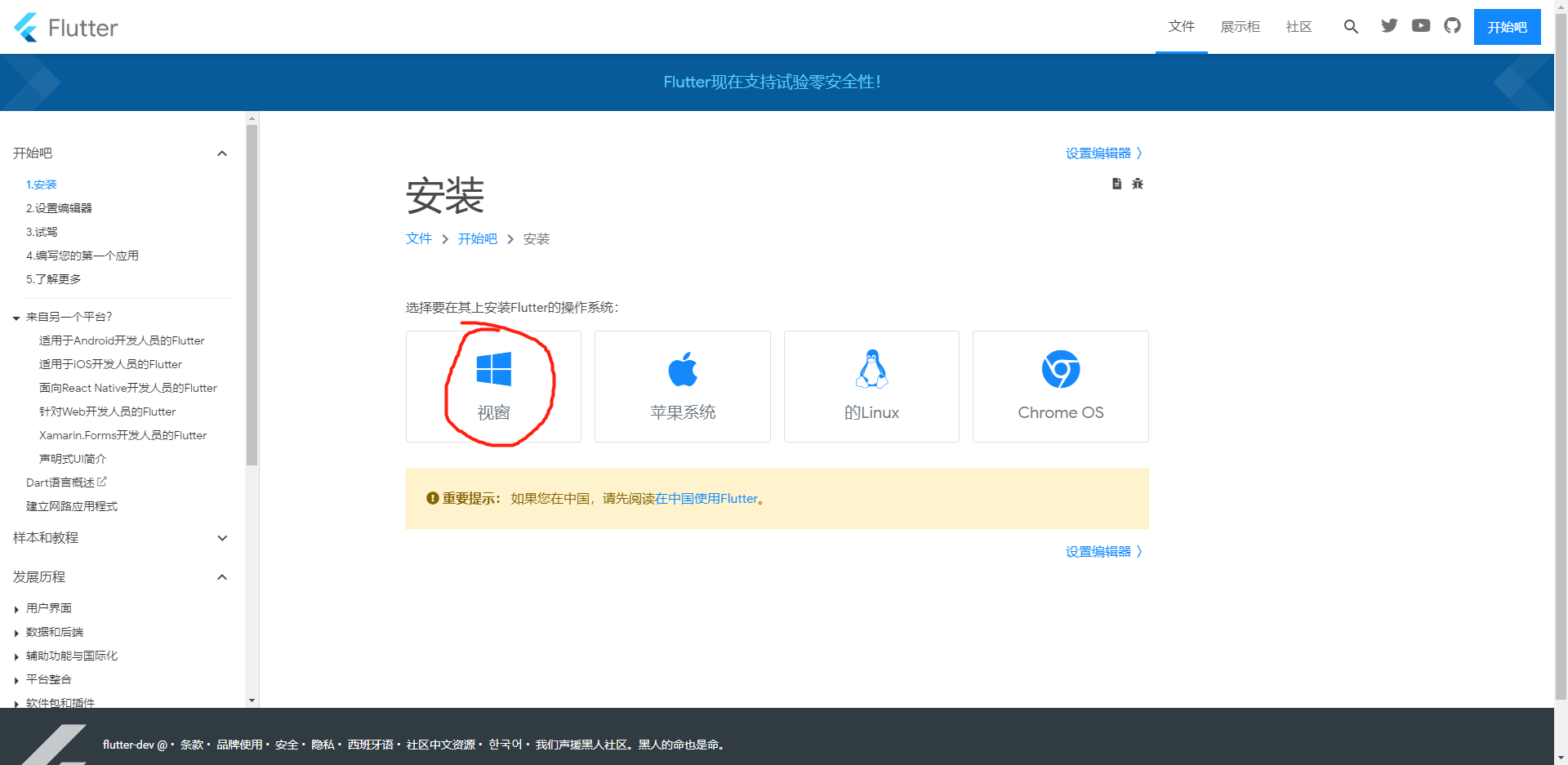
Task: Select 3.试驾 in the sidebar
Action: tap(42, 232)
